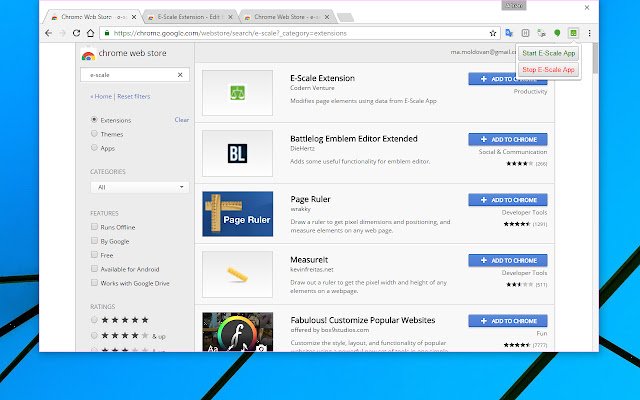Enable the Free checkbox
Screen dimensions: 640x400
[x=94, y=255]
